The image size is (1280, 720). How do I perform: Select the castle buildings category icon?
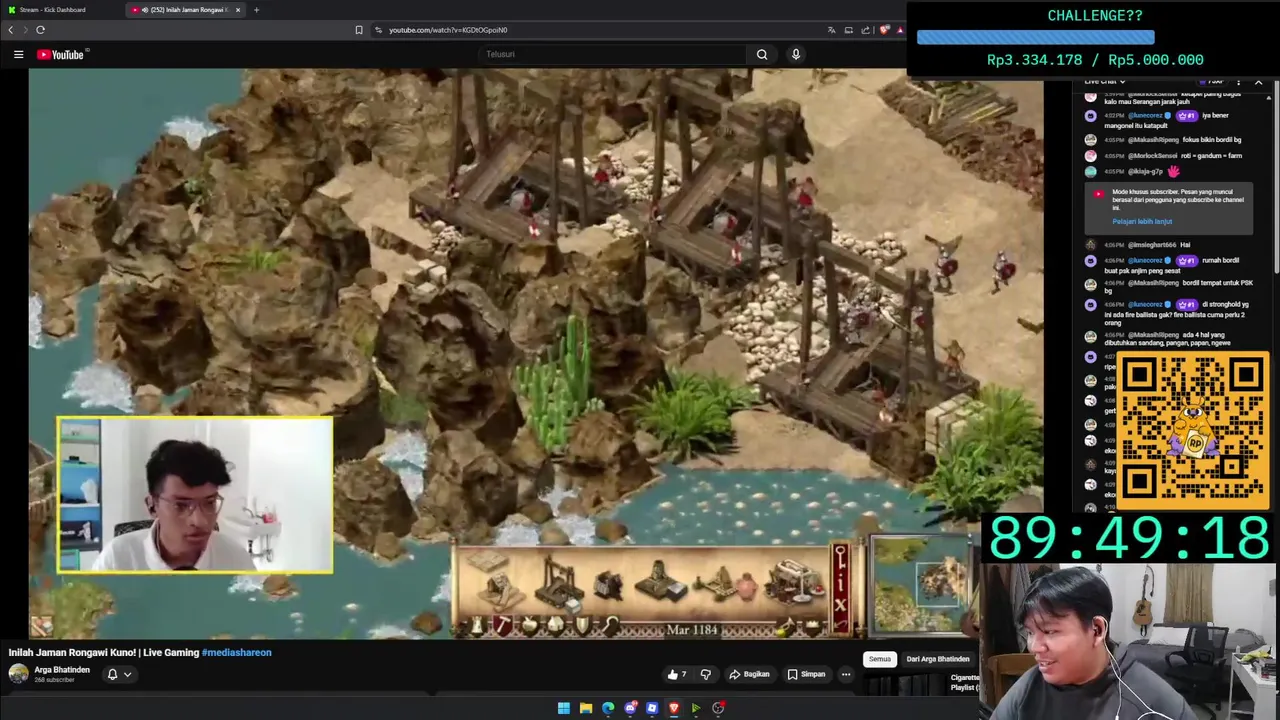tap(477, 626)
